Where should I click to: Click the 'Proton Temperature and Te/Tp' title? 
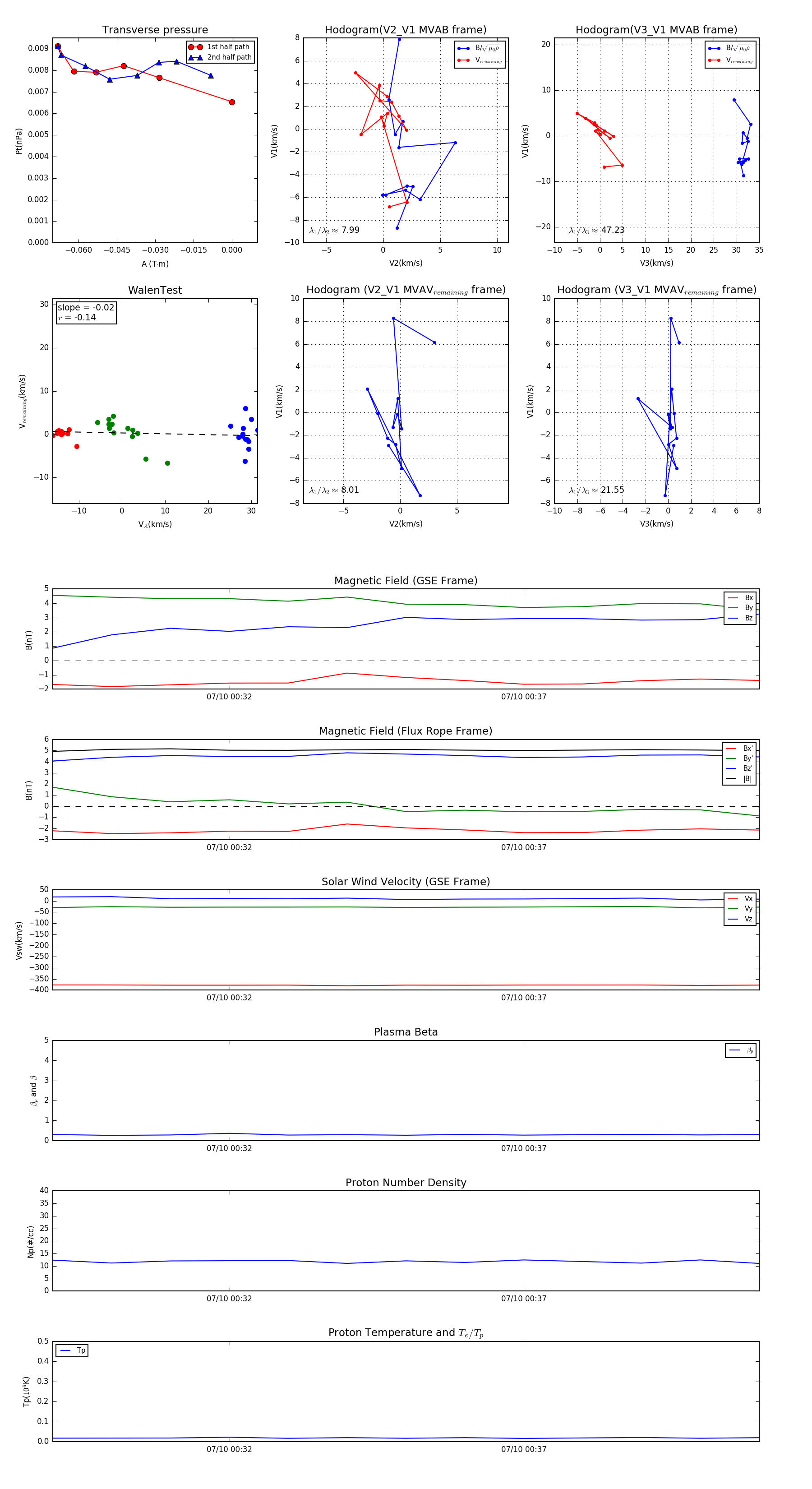(406, 1333)
